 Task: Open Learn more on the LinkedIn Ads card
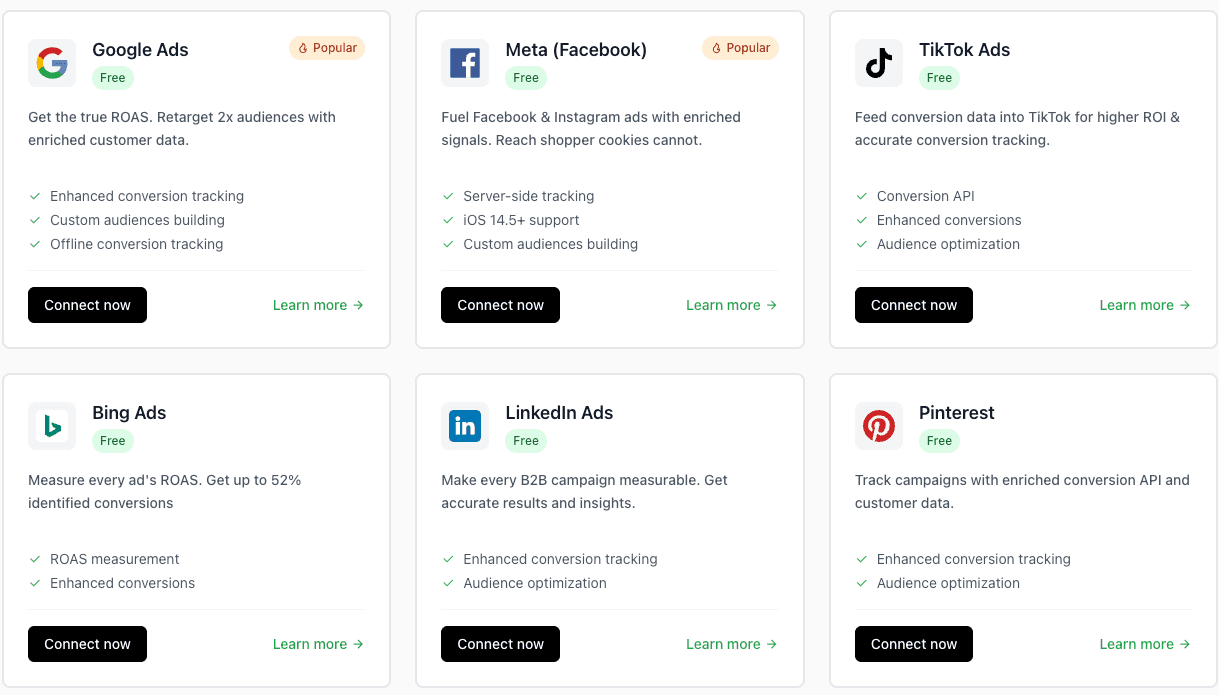(722, 644)
